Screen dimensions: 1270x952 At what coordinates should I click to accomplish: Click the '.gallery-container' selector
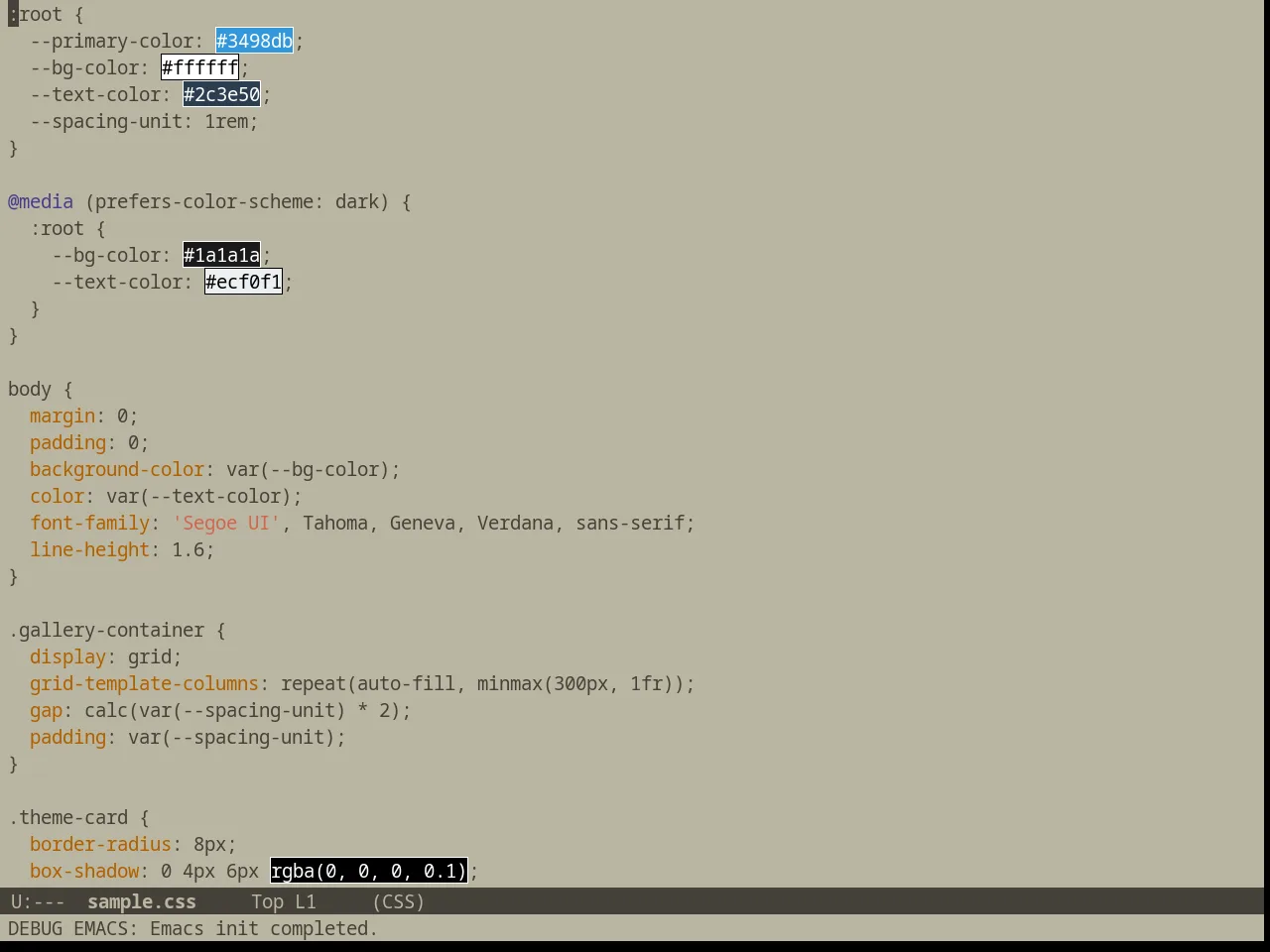click(x=106, y=630)
